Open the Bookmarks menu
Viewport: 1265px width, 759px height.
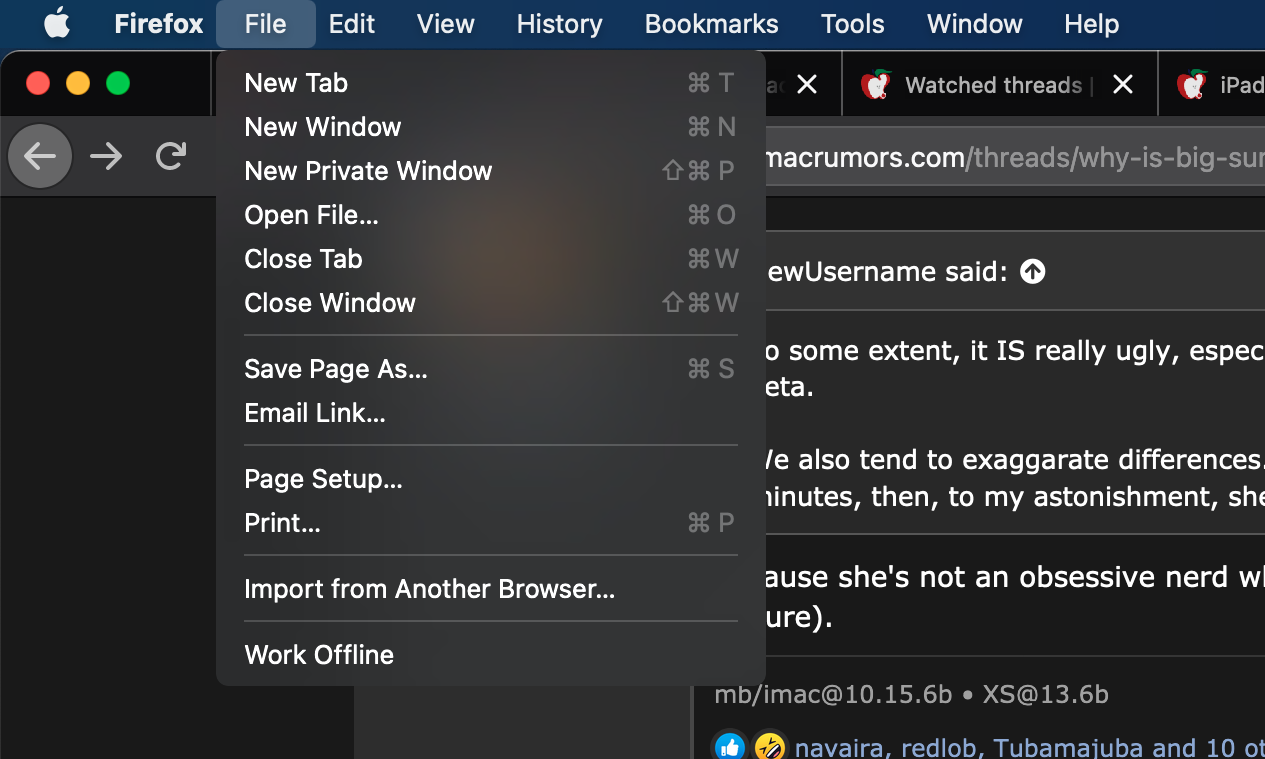711,24
